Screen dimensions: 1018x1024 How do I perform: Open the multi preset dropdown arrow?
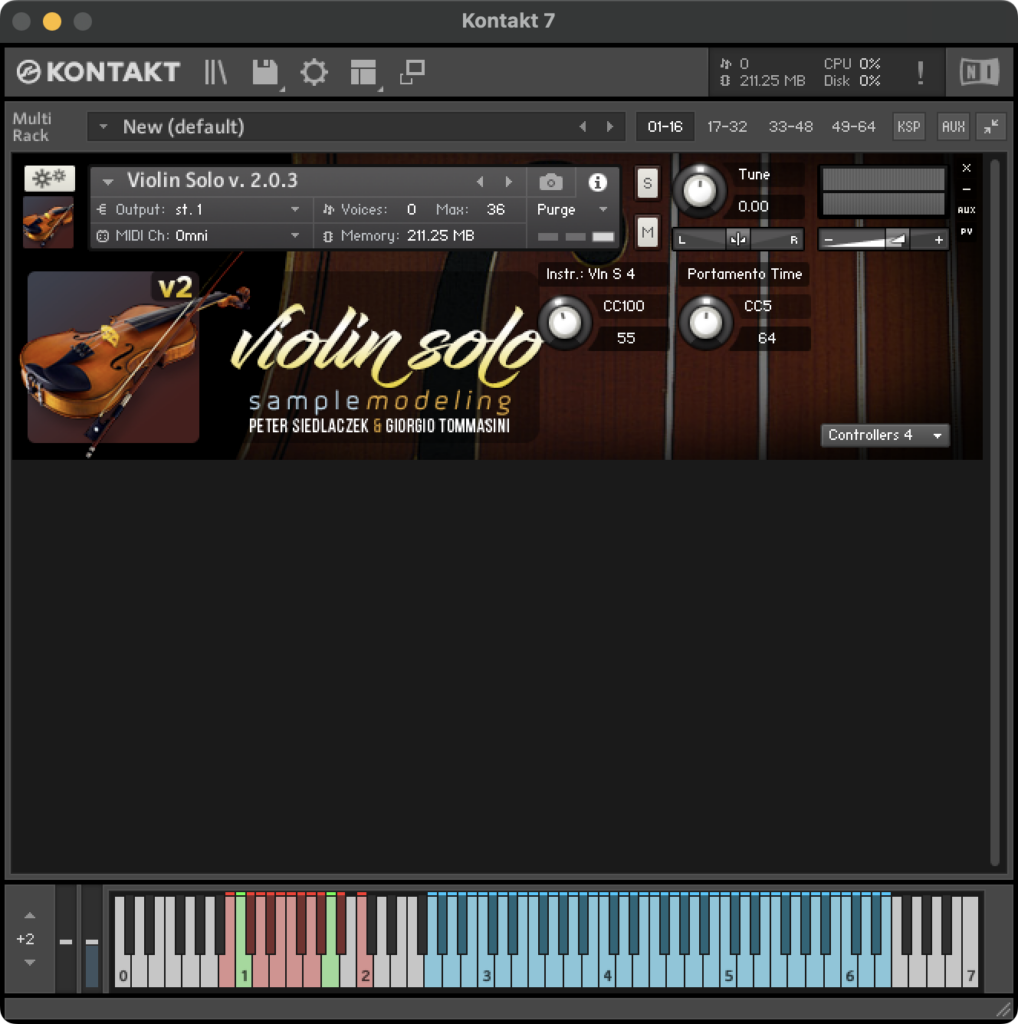pyautogui.click(x=103, y=127)
